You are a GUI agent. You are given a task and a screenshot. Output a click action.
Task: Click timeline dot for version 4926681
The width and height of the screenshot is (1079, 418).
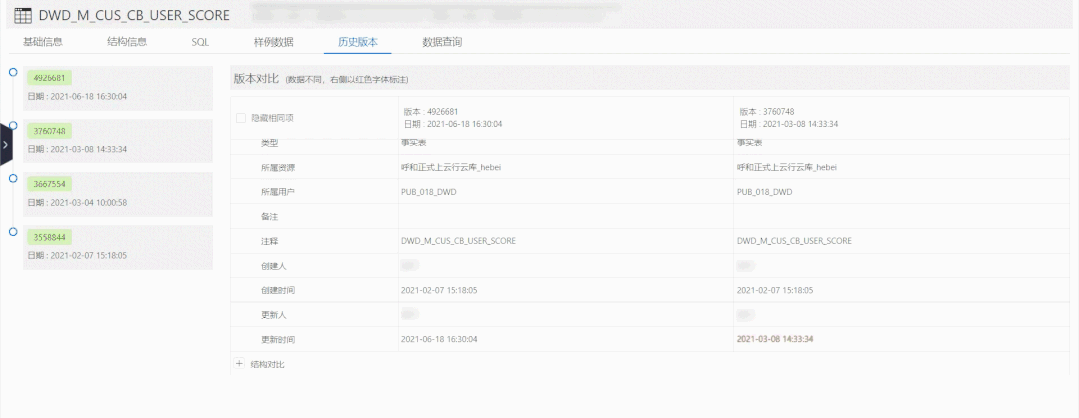(12, 72)
